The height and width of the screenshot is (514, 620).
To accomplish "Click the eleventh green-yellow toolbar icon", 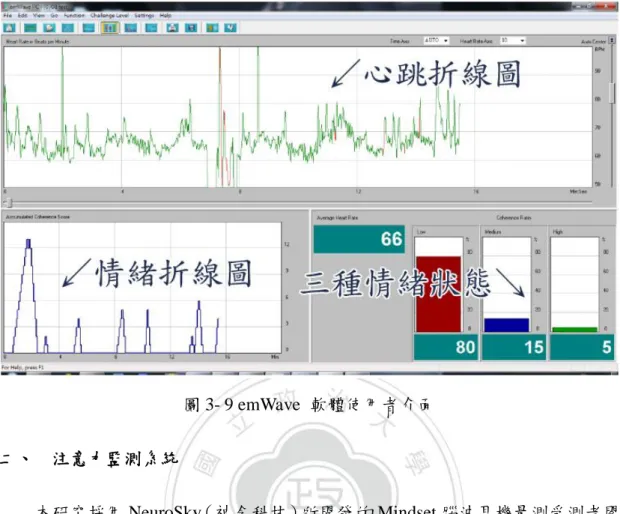I will point(212,28).
